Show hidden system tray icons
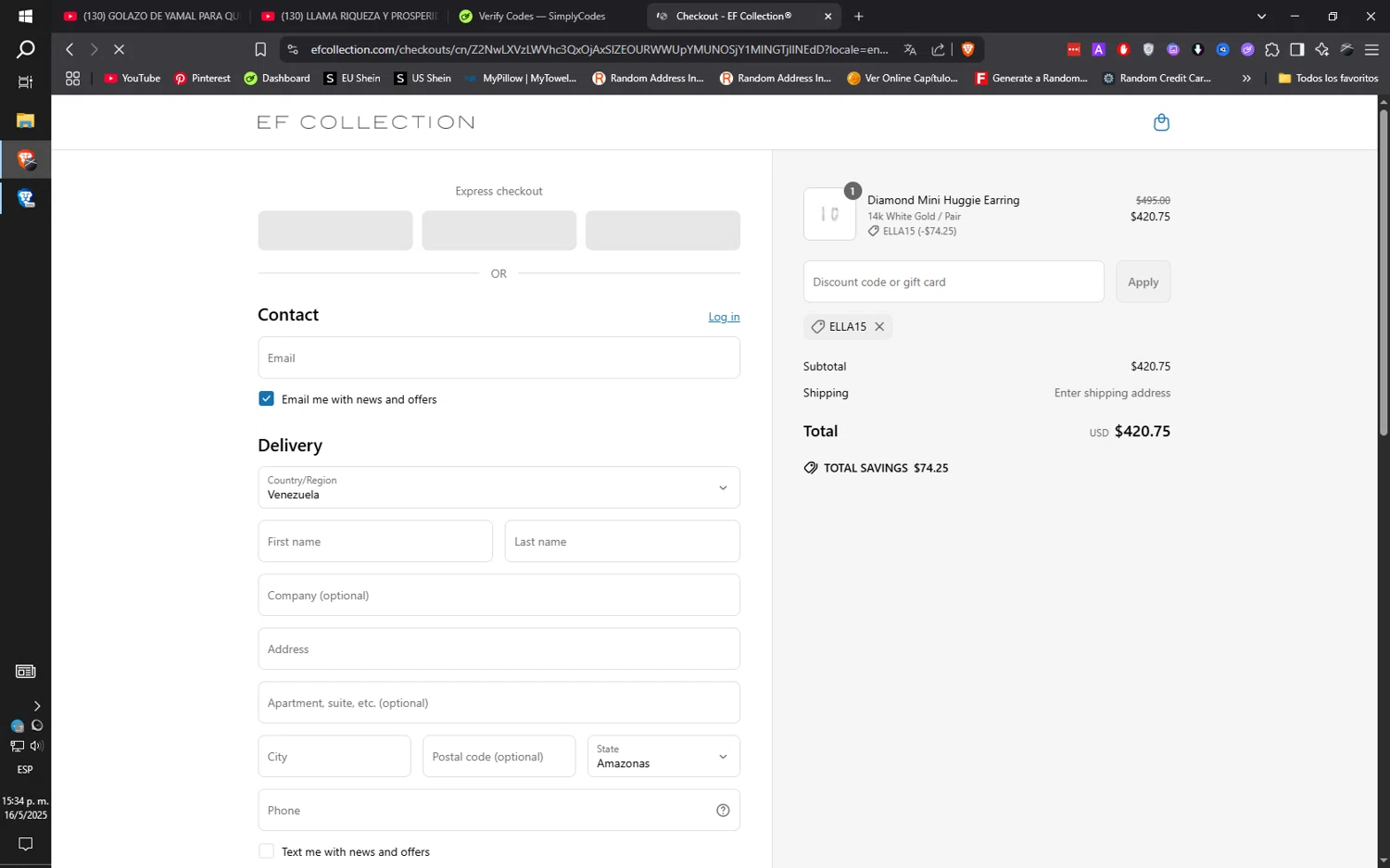Image resolution: width=1390 pixels, height=868 pixels. pos(37,706)
